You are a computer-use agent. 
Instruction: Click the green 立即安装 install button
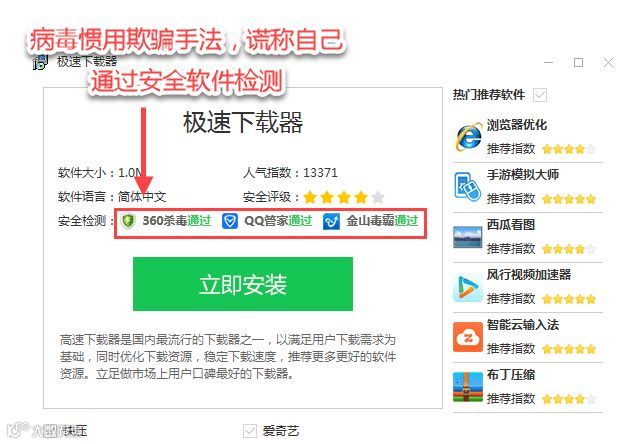(x=243, y=284)
